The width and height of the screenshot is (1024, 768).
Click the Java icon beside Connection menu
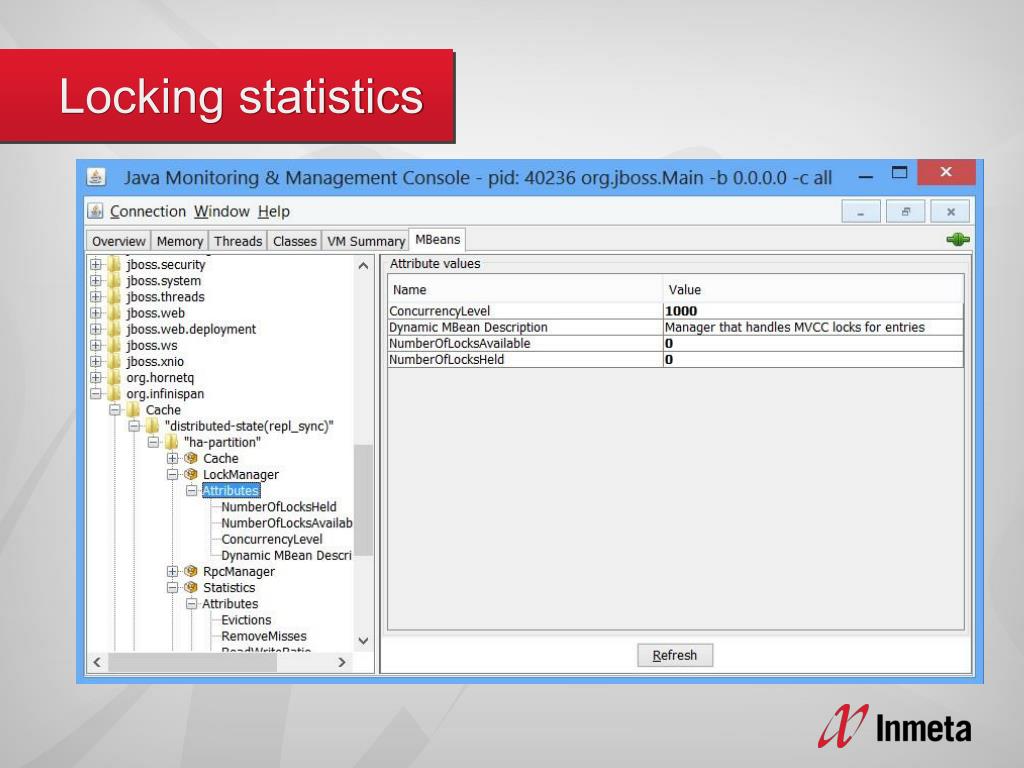tap(96, 211)
